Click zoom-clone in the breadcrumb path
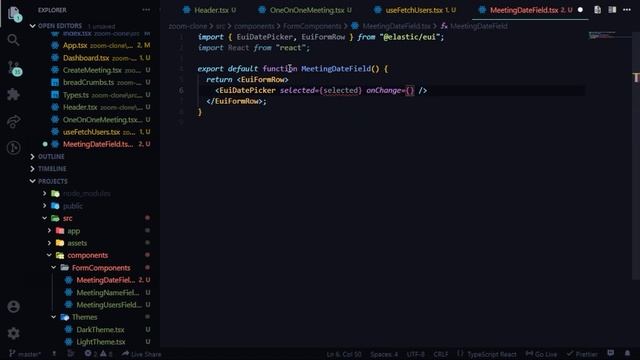Viewport: 640px width, 360px height. pos(188,26)
